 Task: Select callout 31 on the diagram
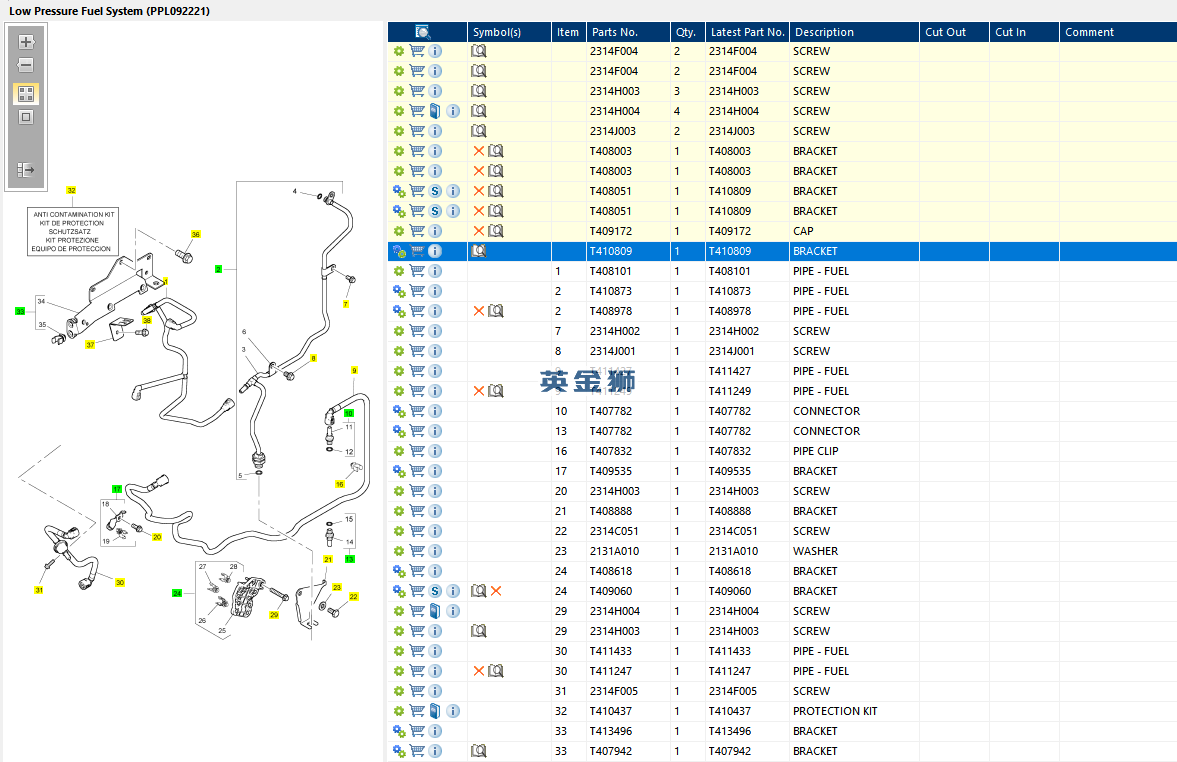(x=39, y=590)
